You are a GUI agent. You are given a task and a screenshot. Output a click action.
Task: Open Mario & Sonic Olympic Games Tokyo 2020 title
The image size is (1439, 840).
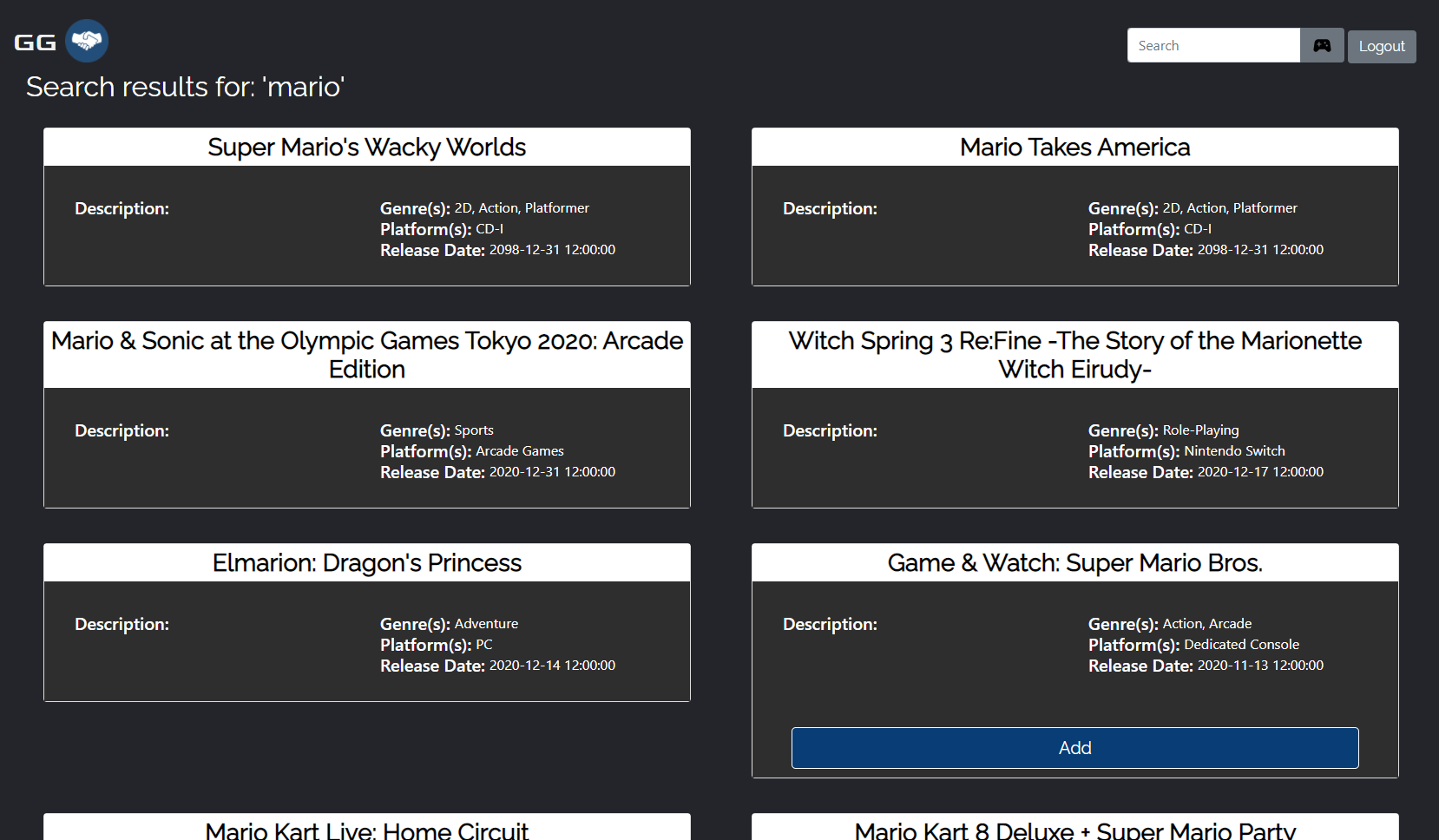(x=367, y=355)
